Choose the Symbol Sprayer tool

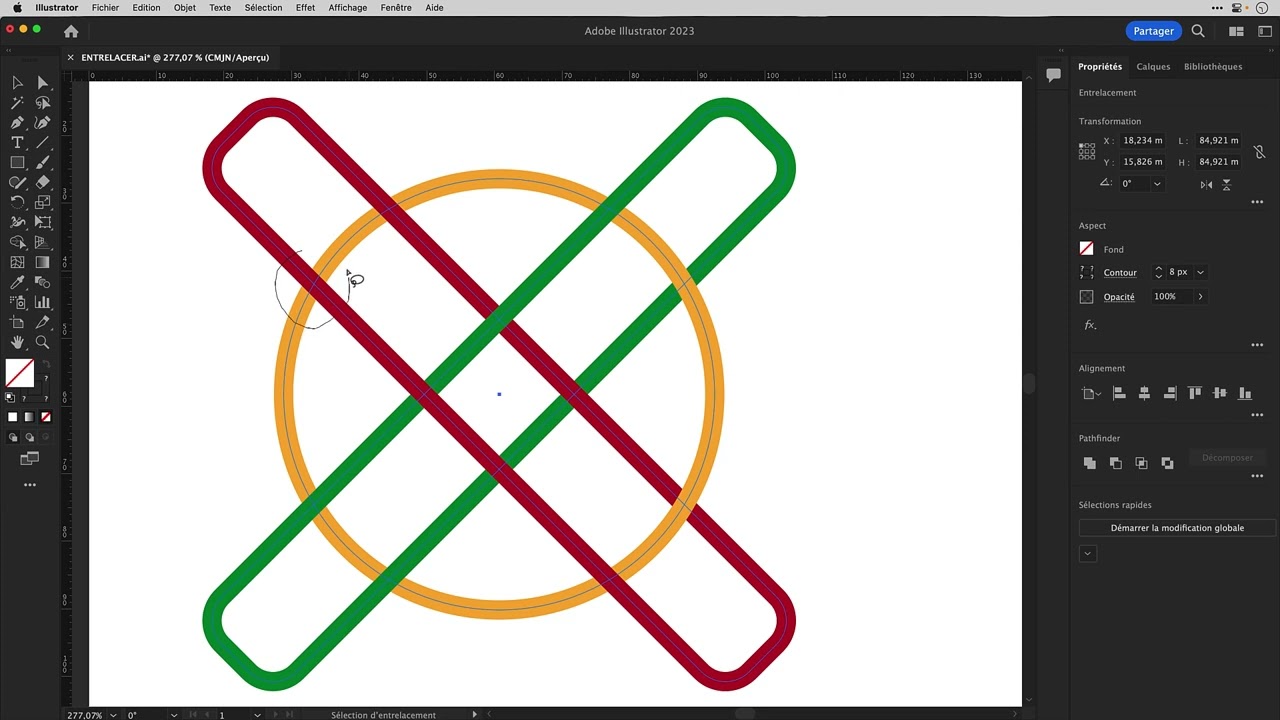17,303
